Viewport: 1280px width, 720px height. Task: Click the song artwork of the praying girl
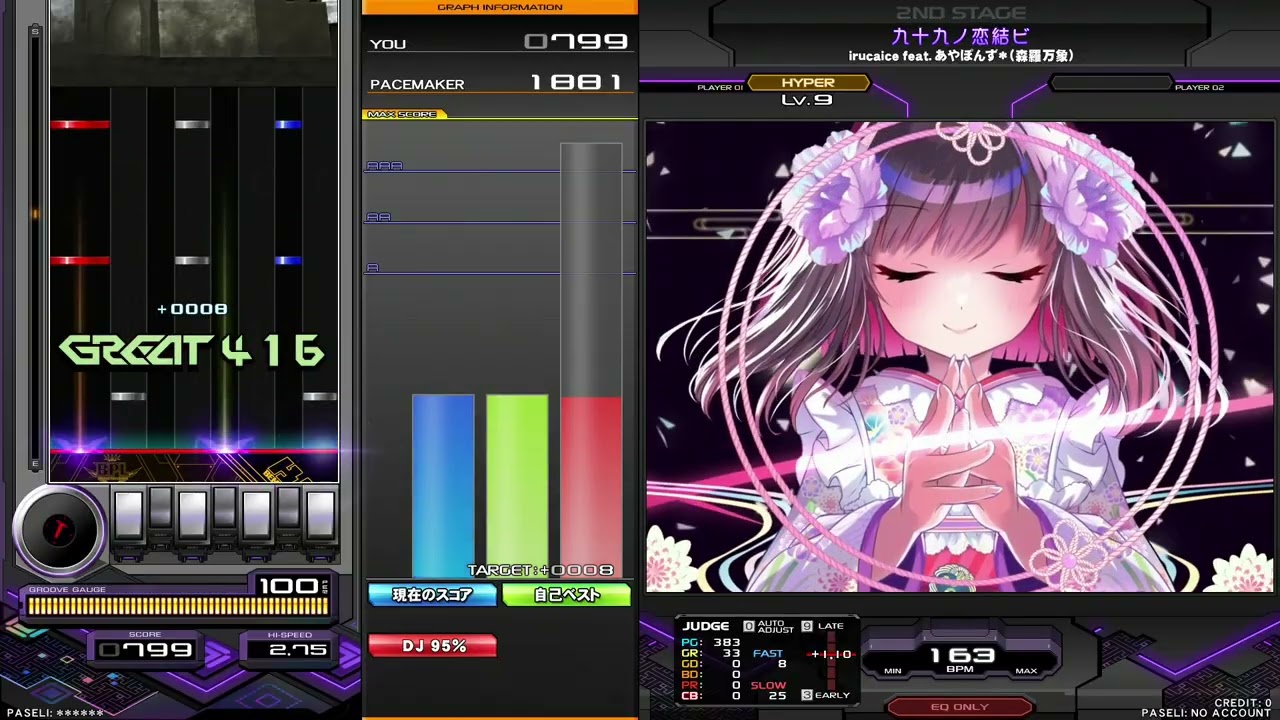click(960, 357)
